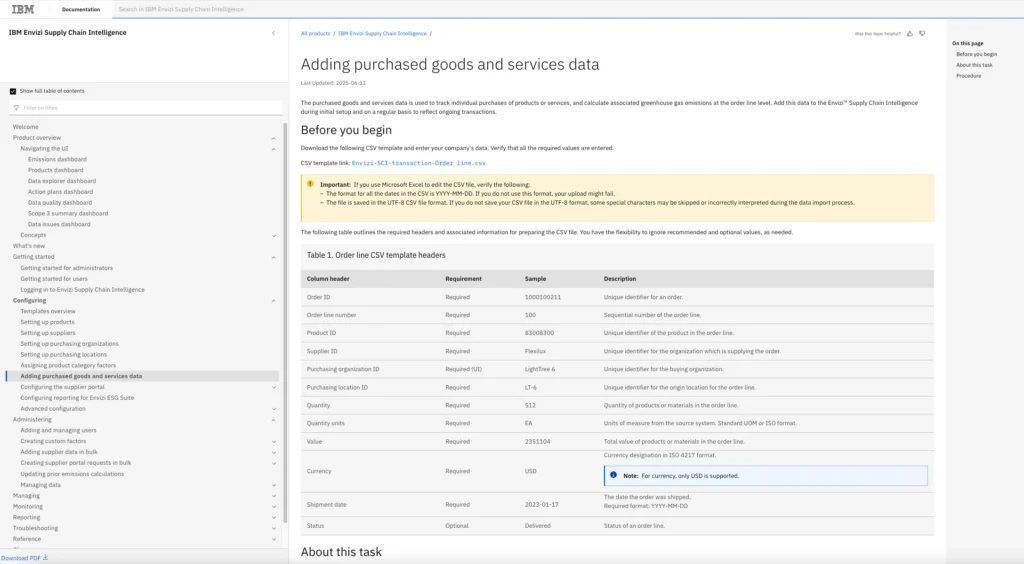
Task: Click the IBM logo in the header
Action: [22, 9]
